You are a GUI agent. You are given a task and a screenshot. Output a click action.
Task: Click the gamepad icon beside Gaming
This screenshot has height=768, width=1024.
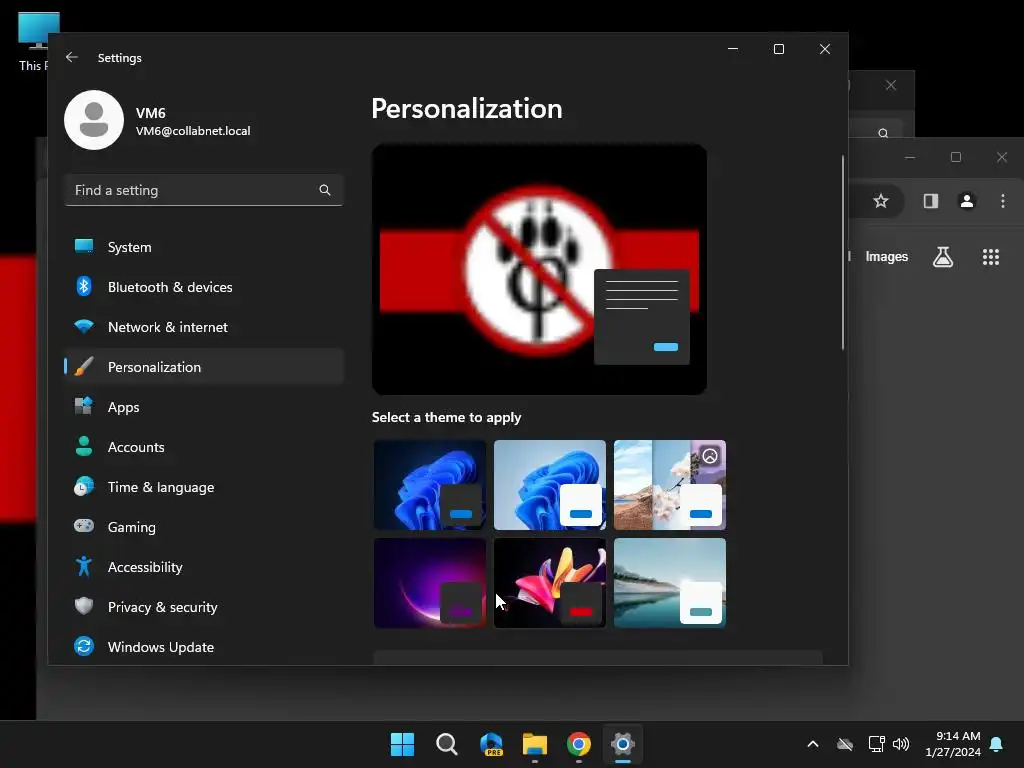(x=84, y=526)
